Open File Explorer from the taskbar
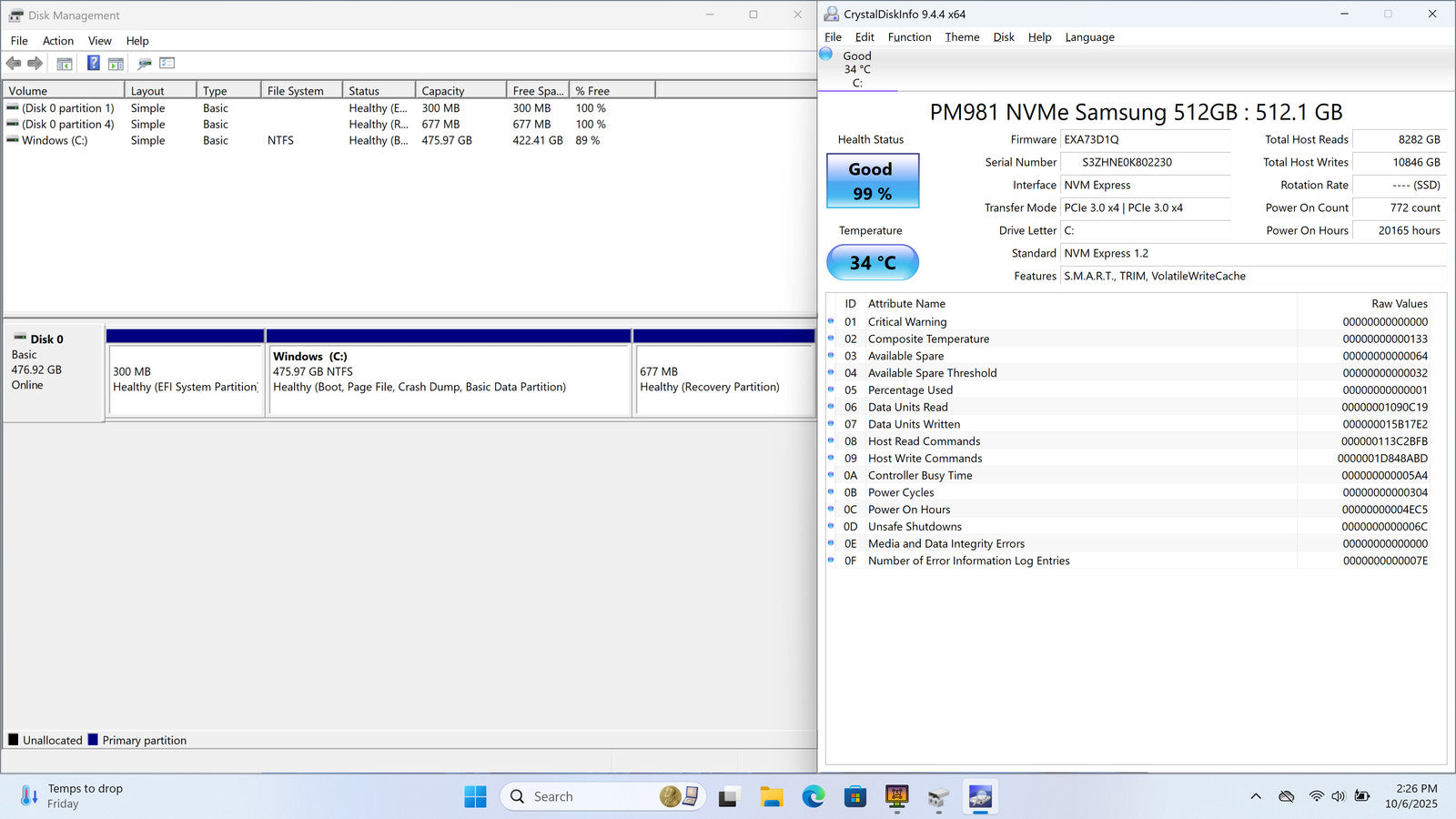This screenshot has height=819, width=1456. pyautogui.click(x=772, y=797)
